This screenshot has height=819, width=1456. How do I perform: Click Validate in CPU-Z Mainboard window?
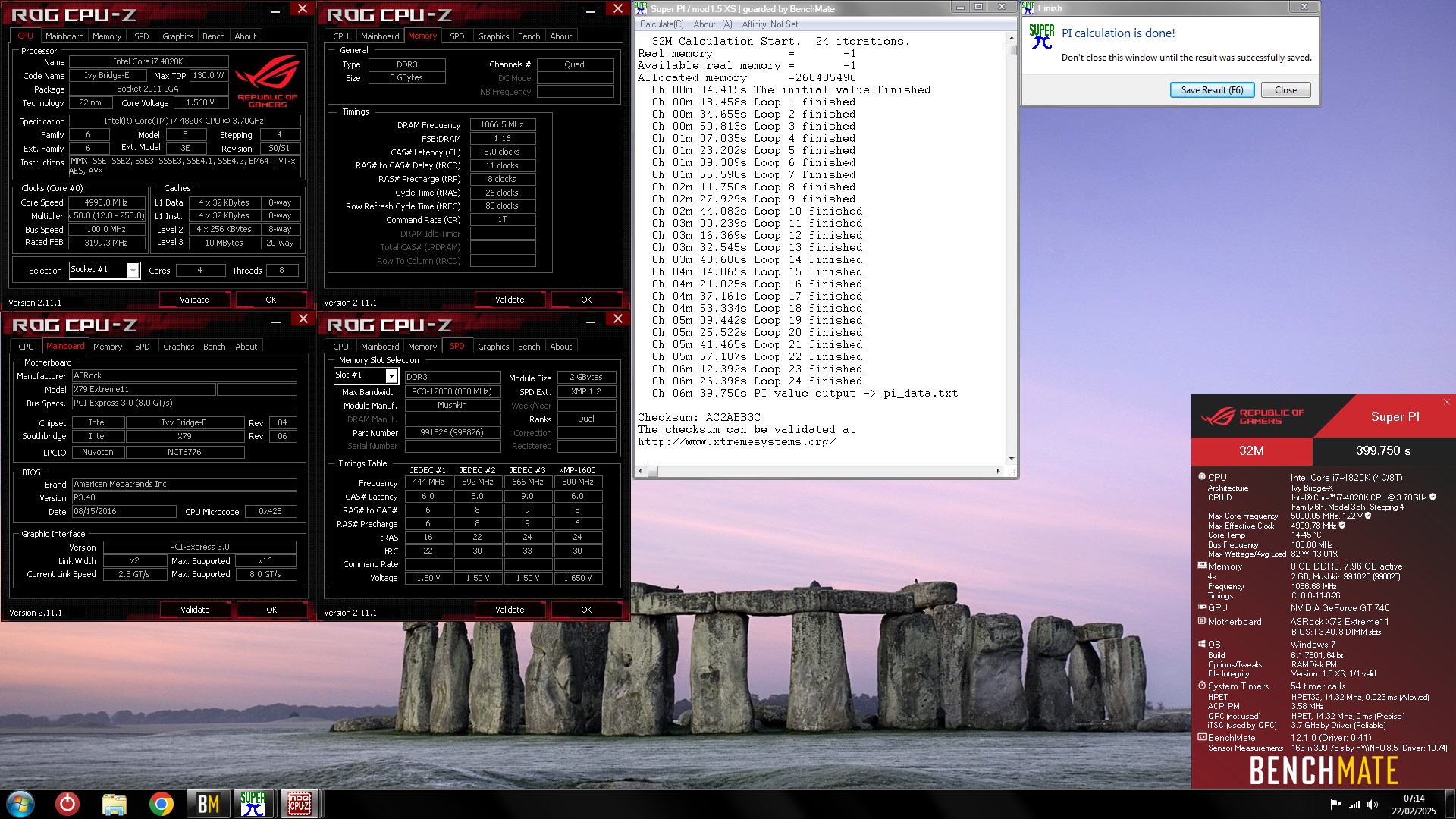[x=195, y=610]
